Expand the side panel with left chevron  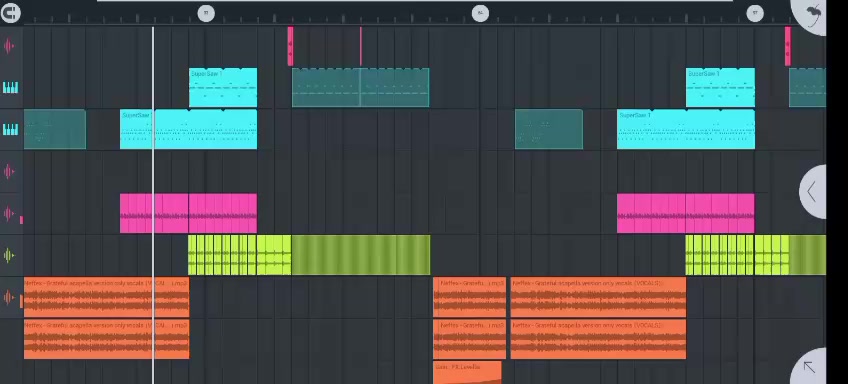[x=813, y=191]
